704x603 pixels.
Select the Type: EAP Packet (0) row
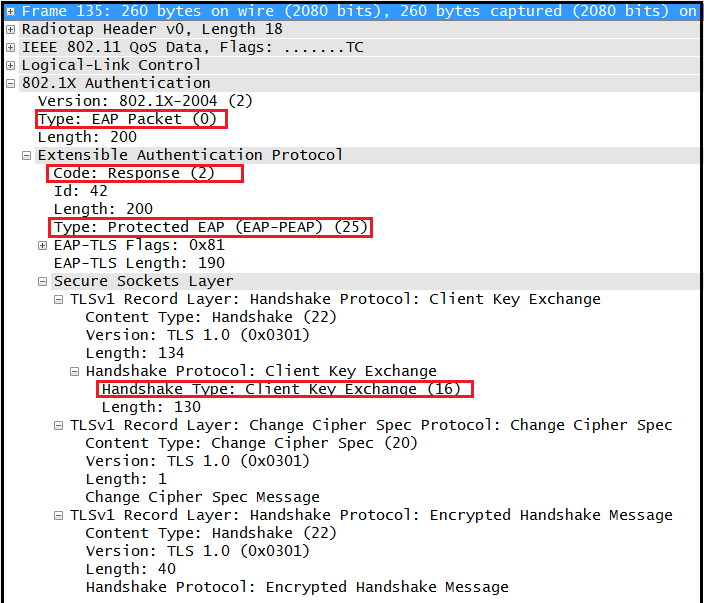[x=130, y=119]
